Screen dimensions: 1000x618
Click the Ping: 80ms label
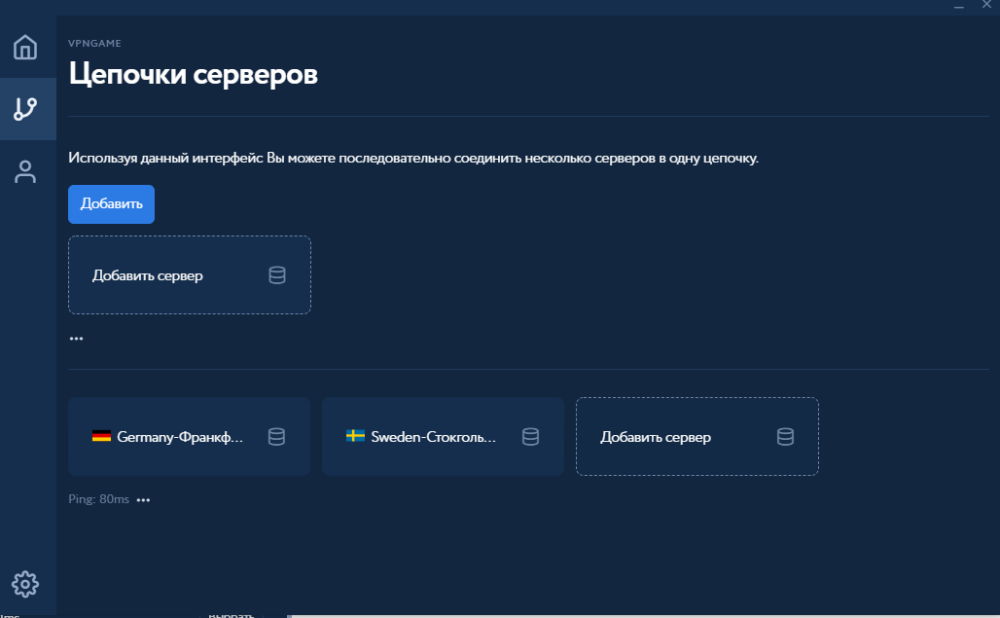click(98, 499)
